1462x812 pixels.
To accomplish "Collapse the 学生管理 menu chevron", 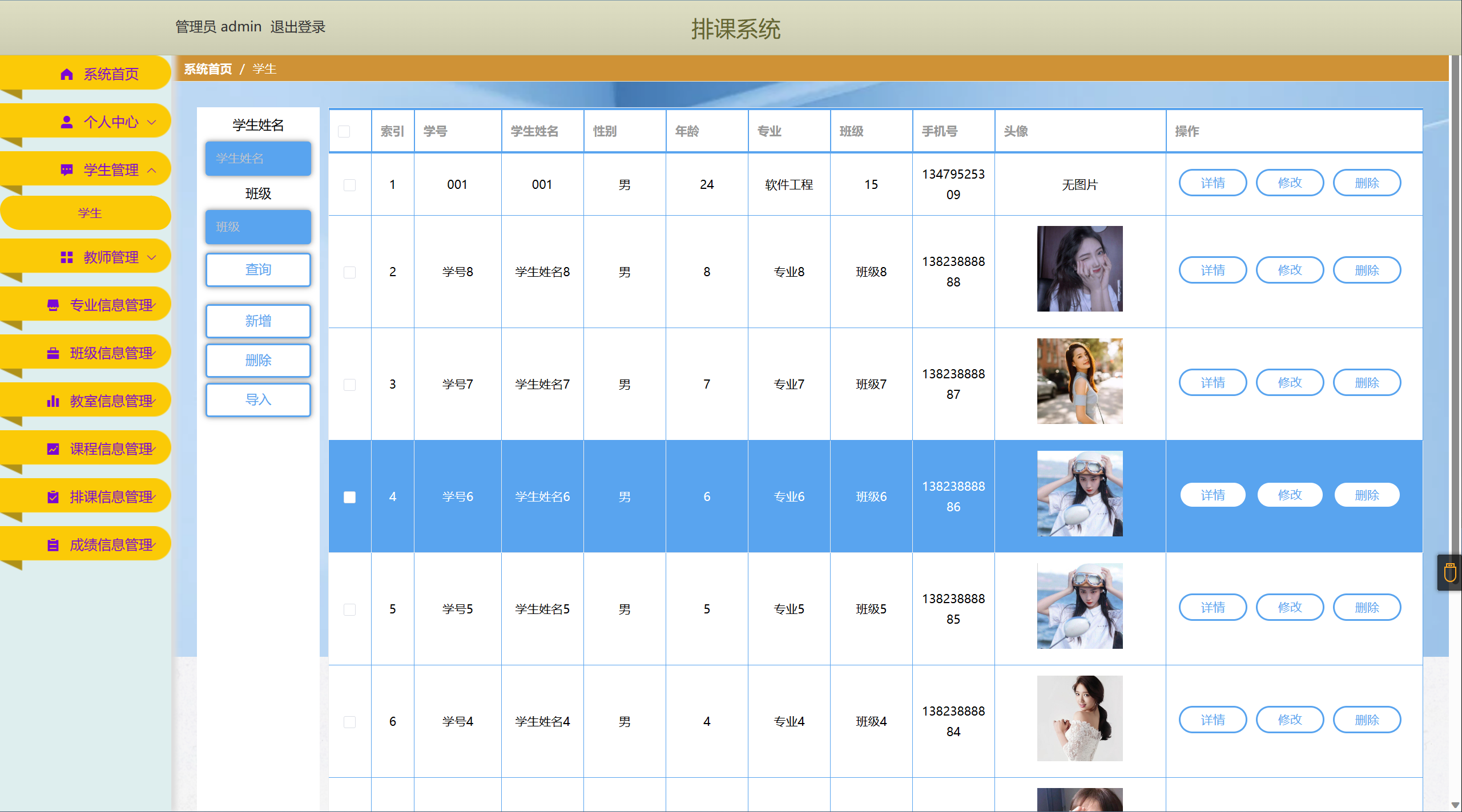I will [x=152, y=170].
